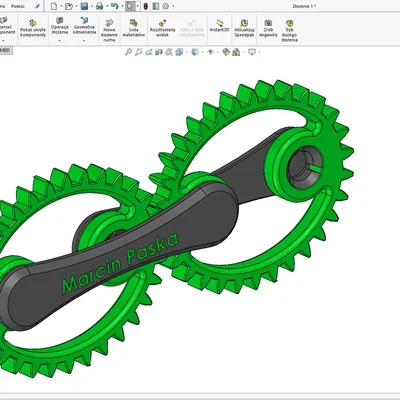The width and height of the screenshot is (400, 400).
Task: Expand the Print dropdown arrow
Action: coord(107,6)
